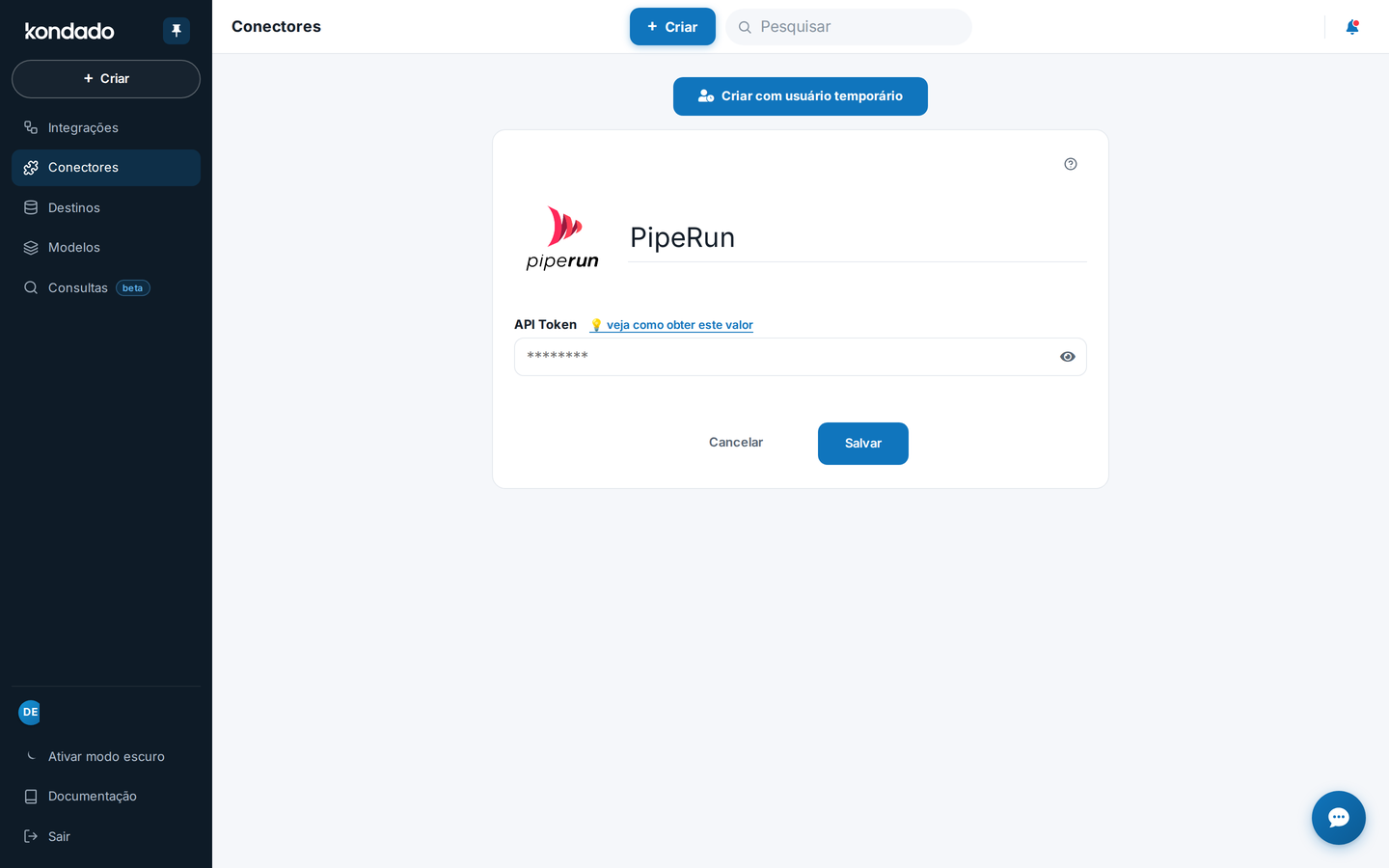Click the DE user avatar
This screenshot has width=1389, height=868.
coord(30,712)
